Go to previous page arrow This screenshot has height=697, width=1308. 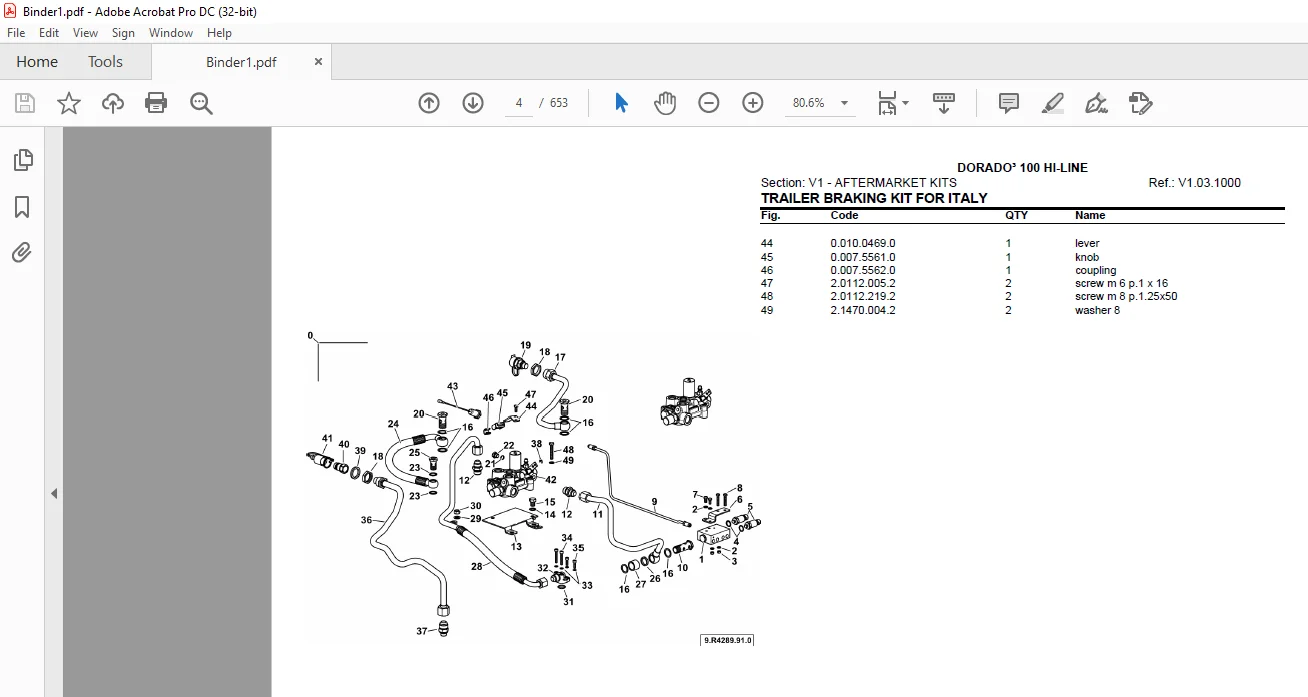point(429,103)
